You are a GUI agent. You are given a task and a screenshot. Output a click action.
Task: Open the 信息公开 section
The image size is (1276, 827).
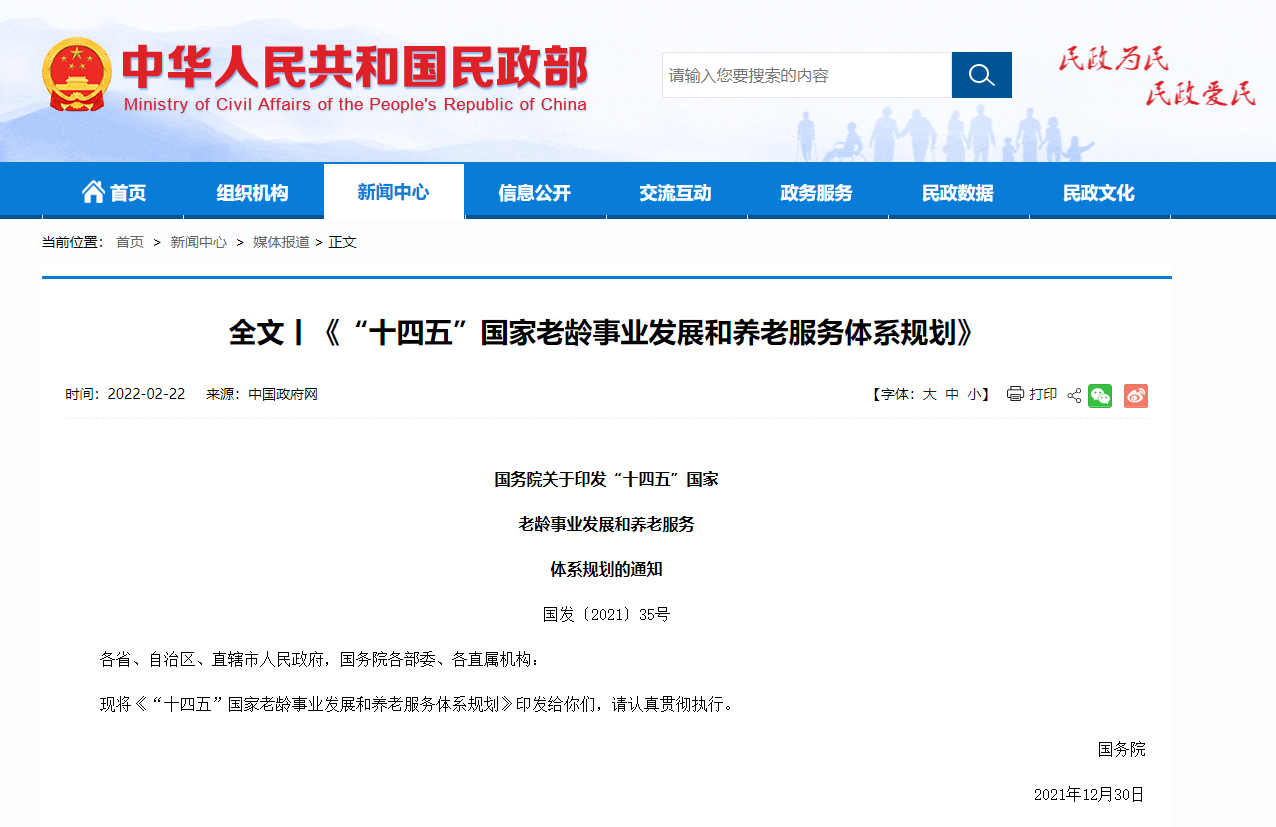click(x=535, y=190)
